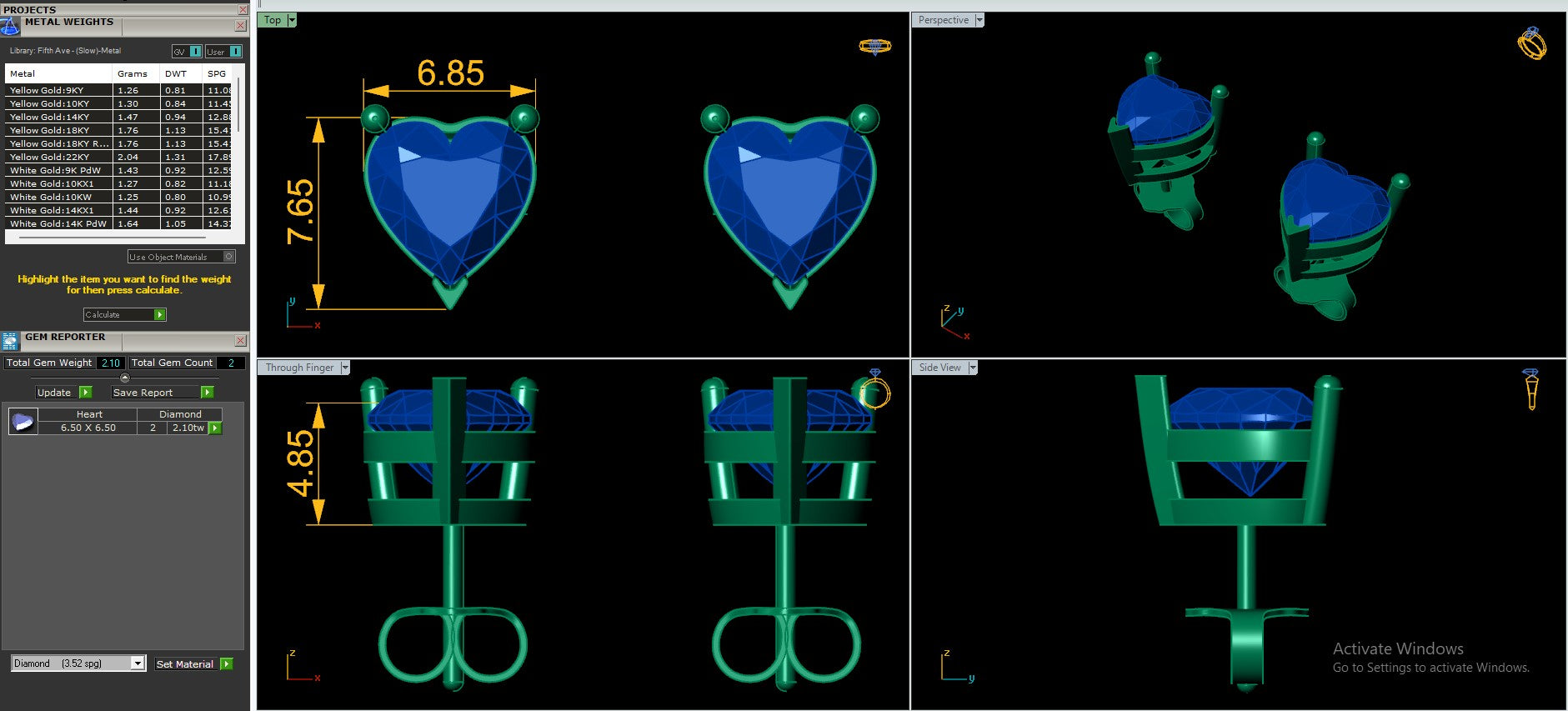Open the Perspective viewport dropdown arrow

click(x=979, y=20)
